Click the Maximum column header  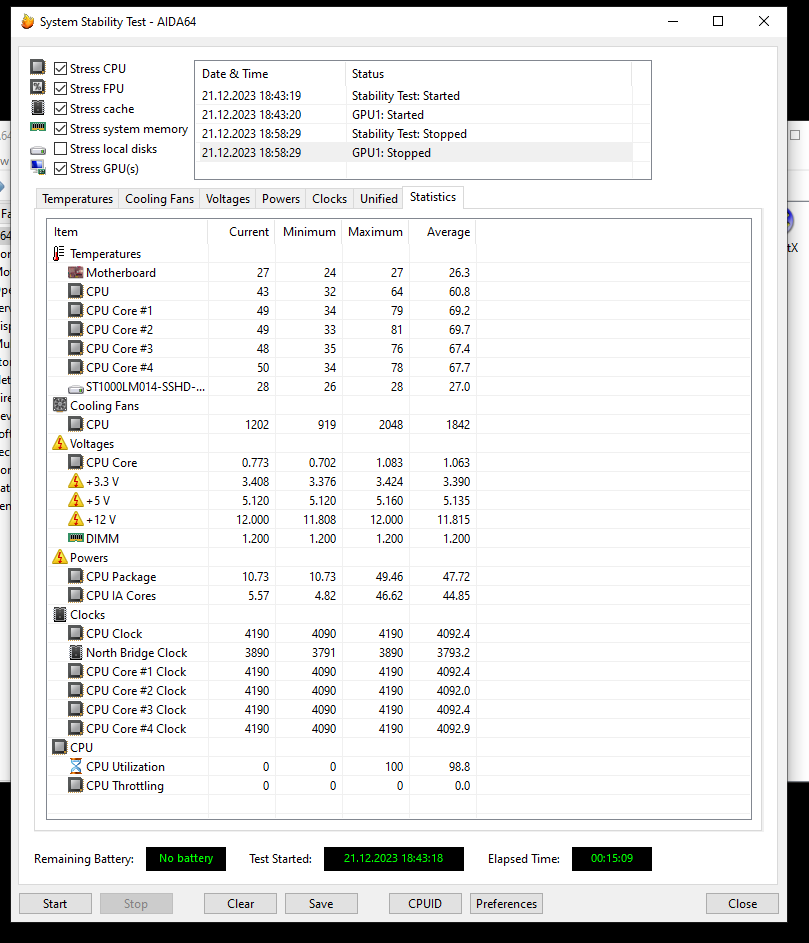click(375, 232)
